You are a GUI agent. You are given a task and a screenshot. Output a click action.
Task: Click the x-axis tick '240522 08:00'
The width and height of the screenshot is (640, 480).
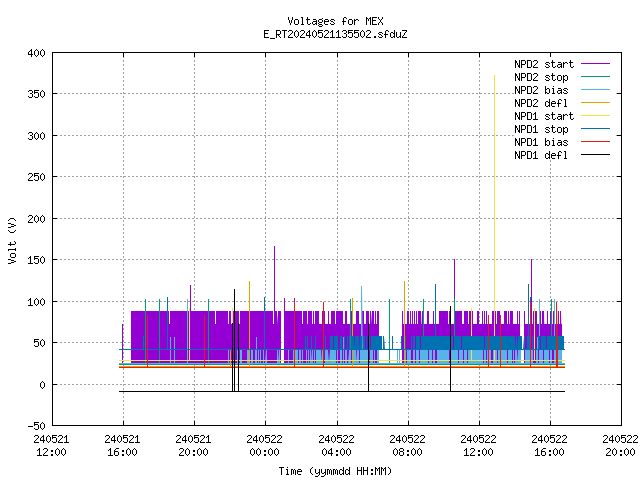click(x=407, y=445)
